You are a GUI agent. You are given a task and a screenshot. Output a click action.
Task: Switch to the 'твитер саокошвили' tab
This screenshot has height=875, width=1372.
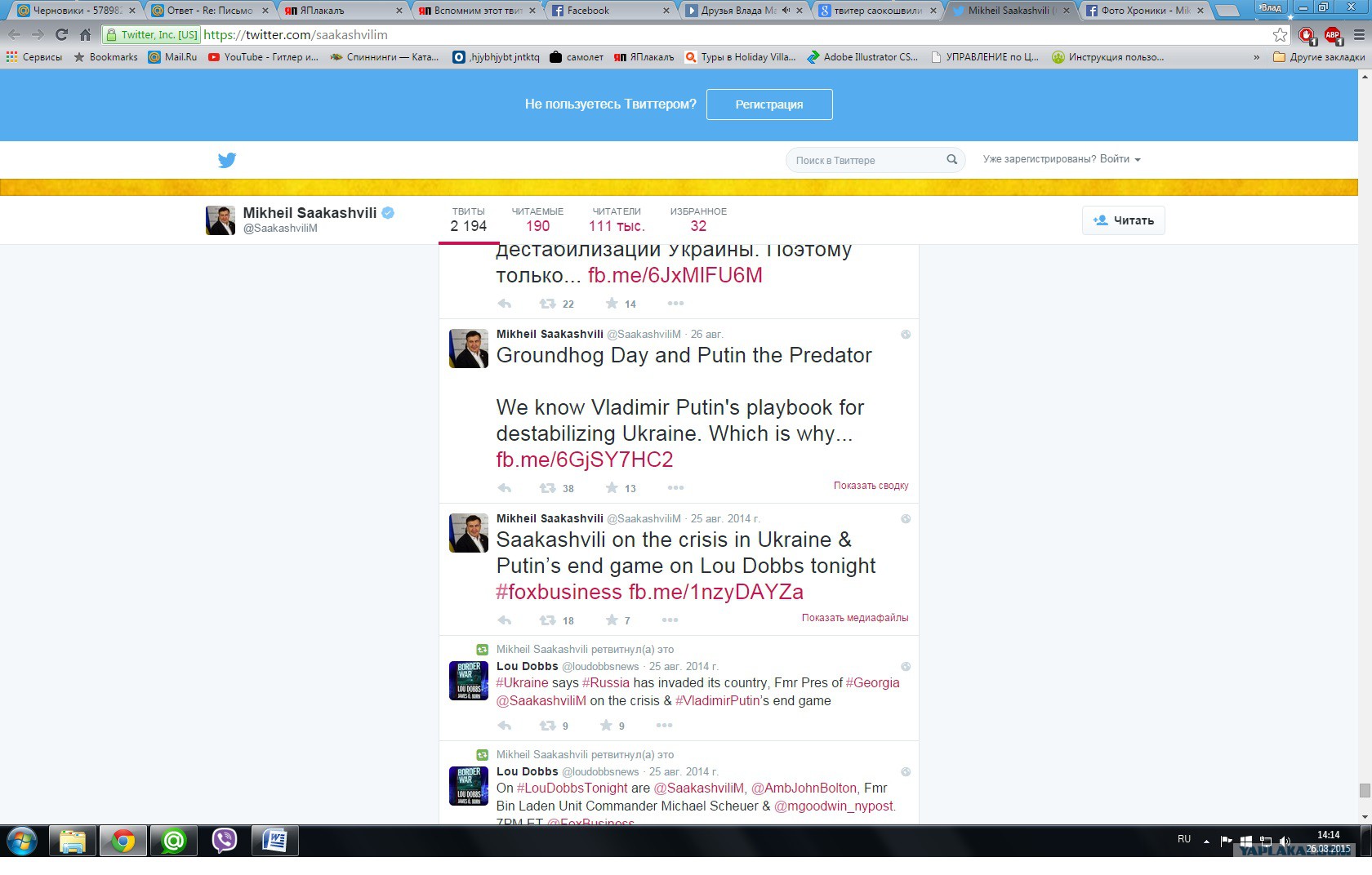(878, 11)
